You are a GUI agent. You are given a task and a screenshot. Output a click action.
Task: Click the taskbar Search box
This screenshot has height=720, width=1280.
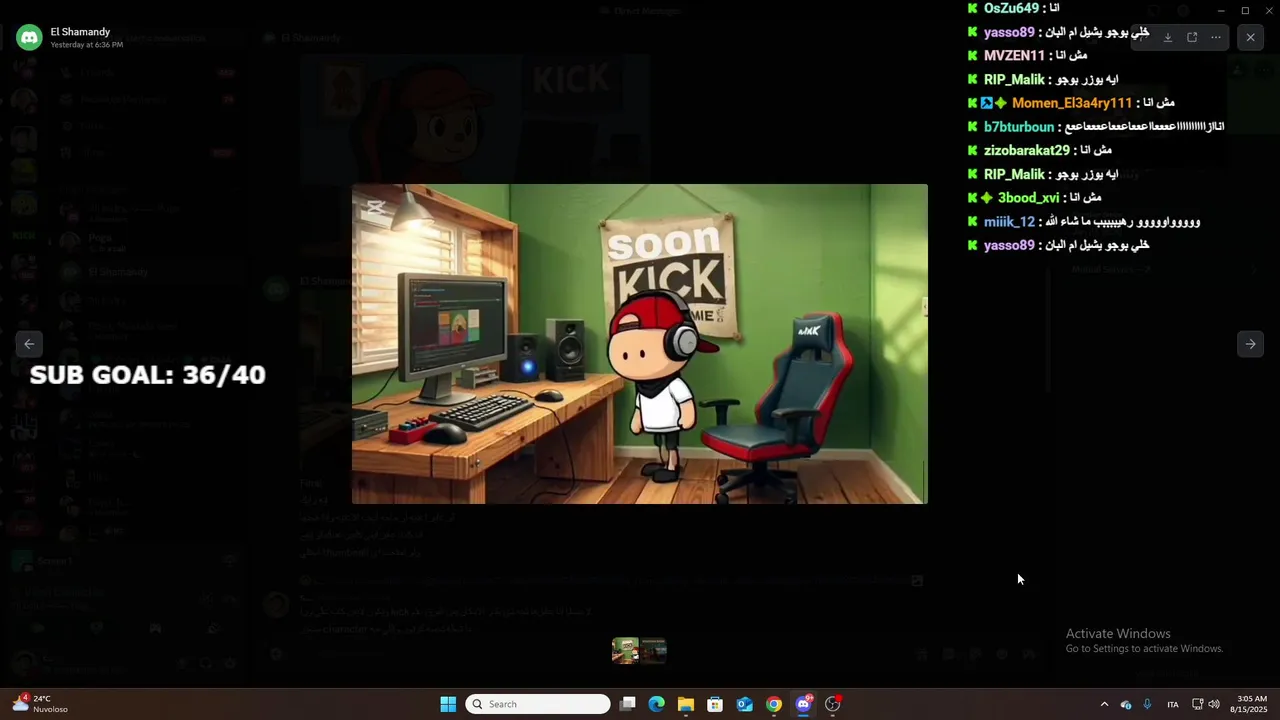pyautogui.click(x=538, y=704)
